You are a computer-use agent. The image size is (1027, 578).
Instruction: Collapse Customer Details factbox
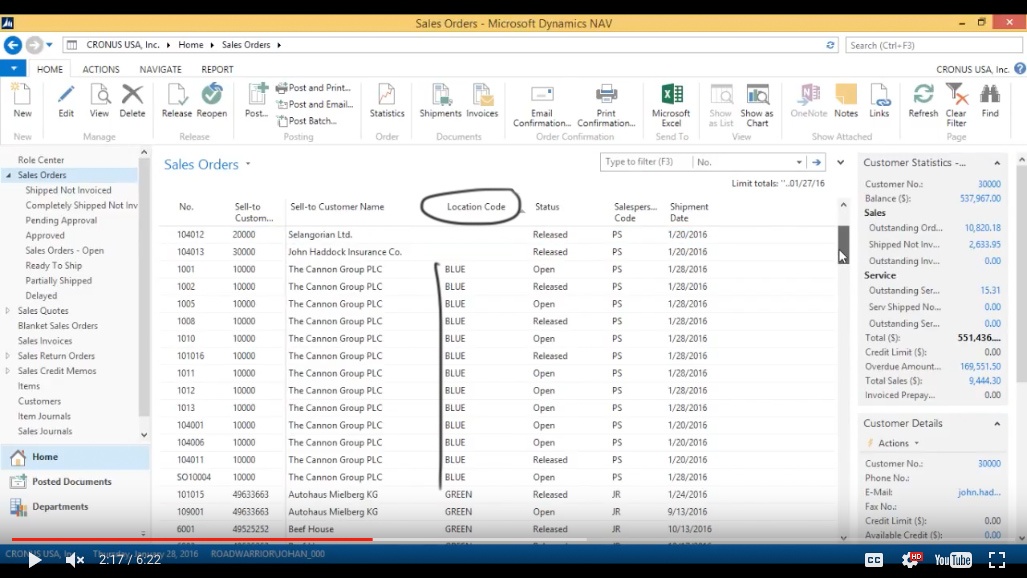click(997, 424)
